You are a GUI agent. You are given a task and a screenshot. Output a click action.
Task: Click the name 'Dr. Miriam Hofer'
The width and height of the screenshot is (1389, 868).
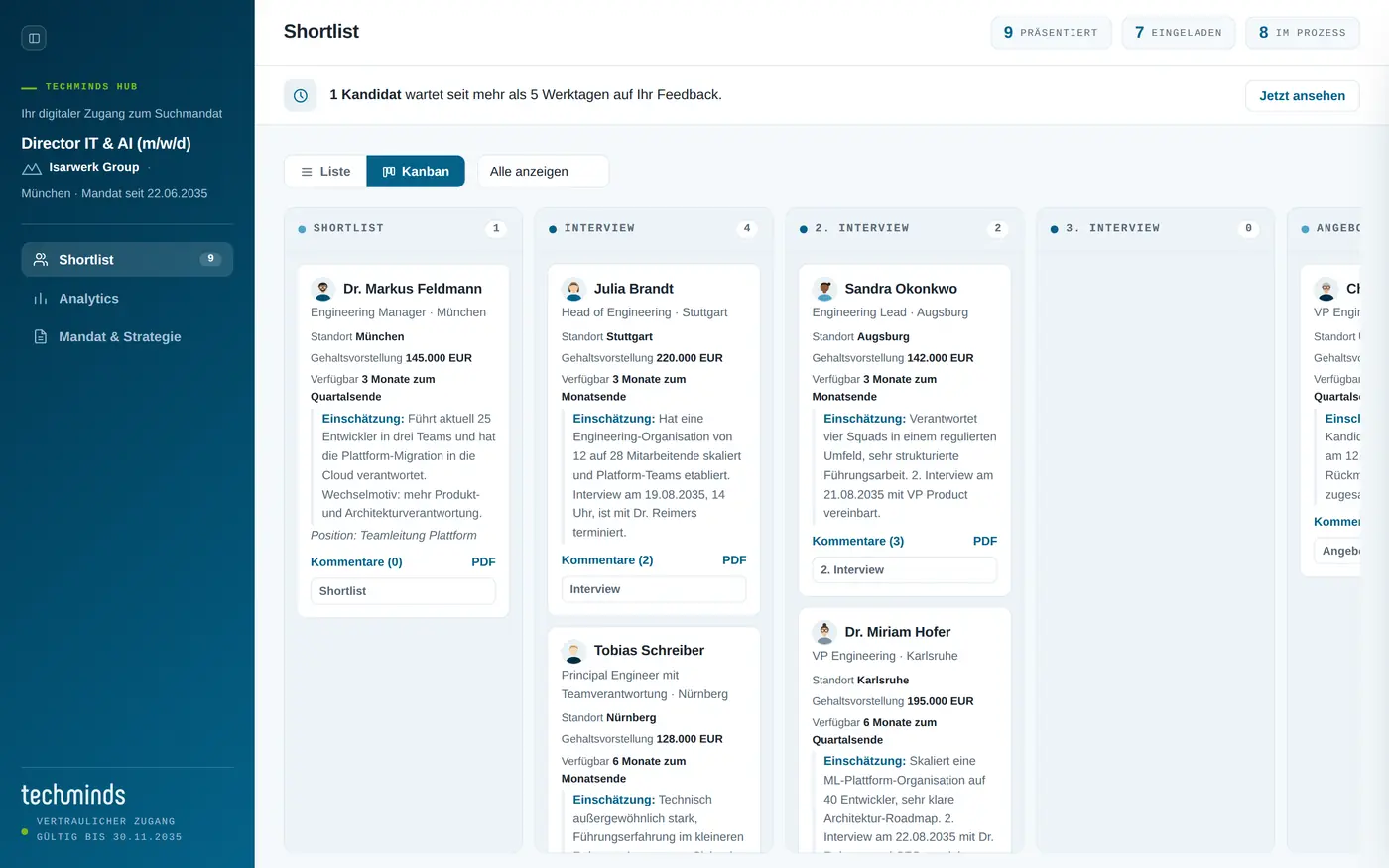click(x=898, y=632)
